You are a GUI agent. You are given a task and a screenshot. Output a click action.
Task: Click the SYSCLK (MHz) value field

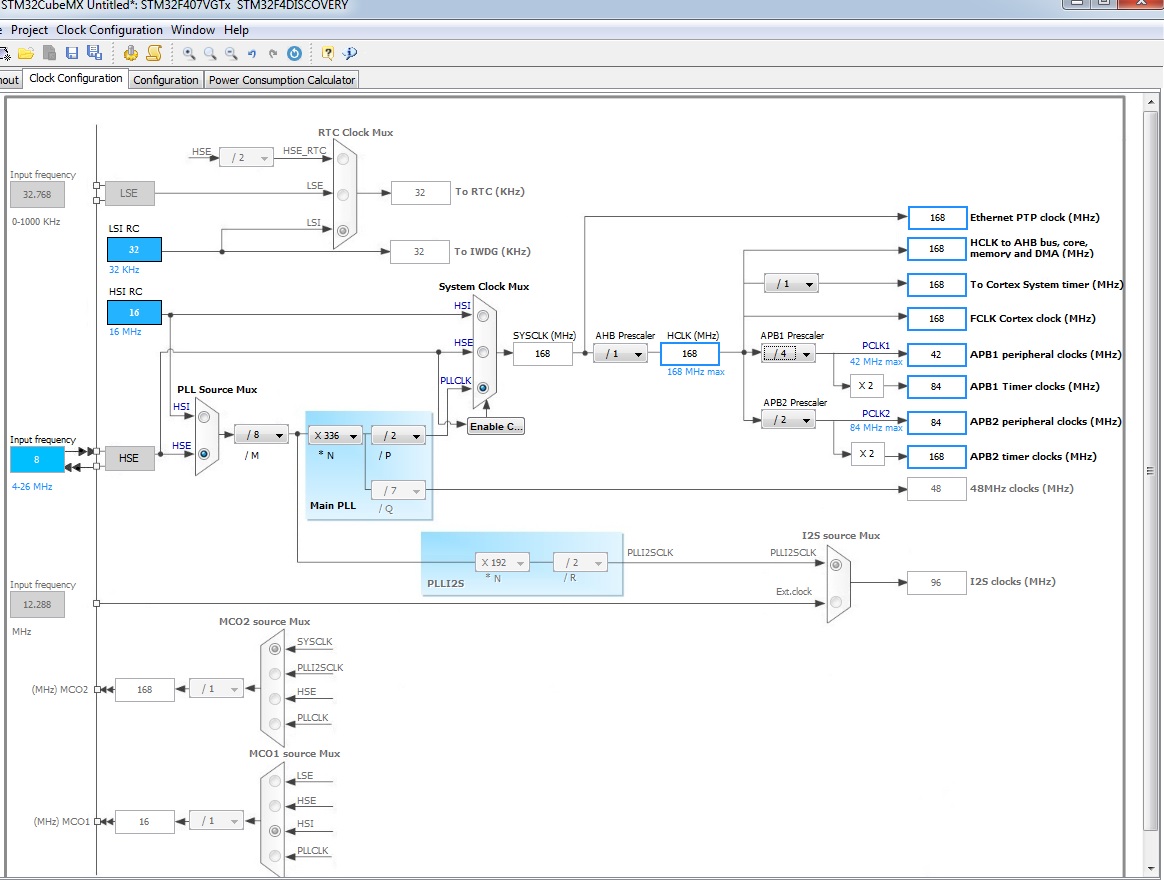coord(543,354)
